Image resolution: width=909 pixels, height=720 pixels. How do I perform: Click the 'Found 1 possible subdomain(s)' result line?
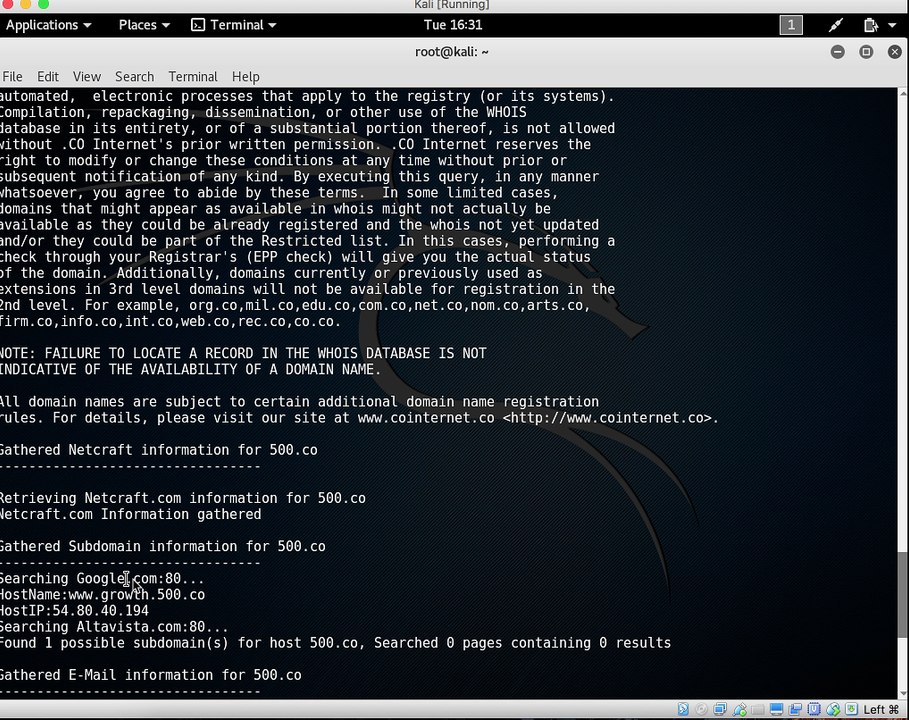[x=336, y=643]
